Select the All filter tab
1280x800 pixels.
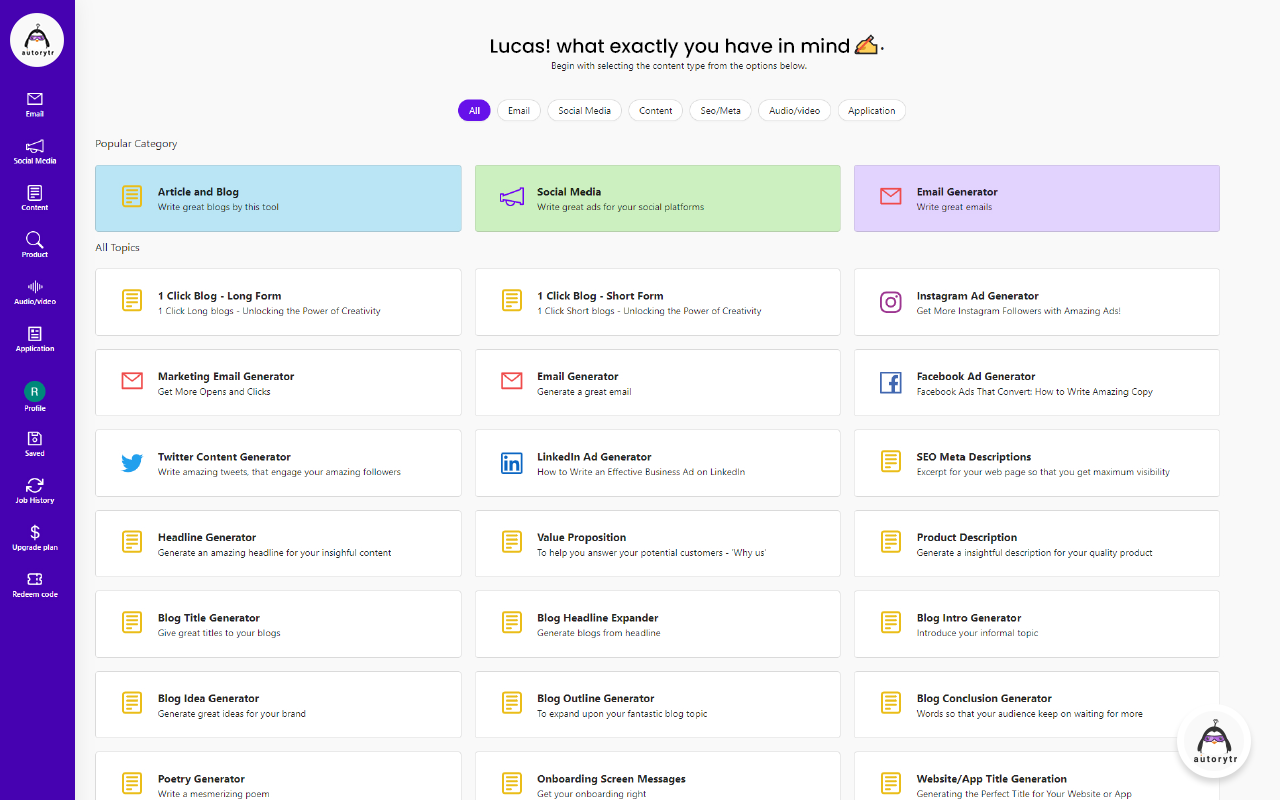(x=474, y=111)
